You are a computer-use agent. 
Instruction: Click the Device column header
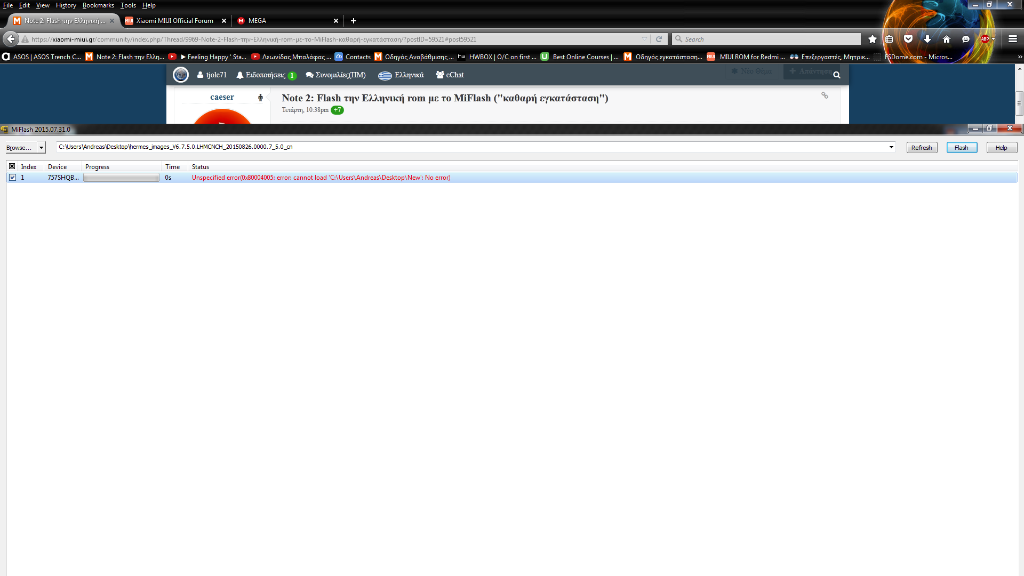point(57,167)
